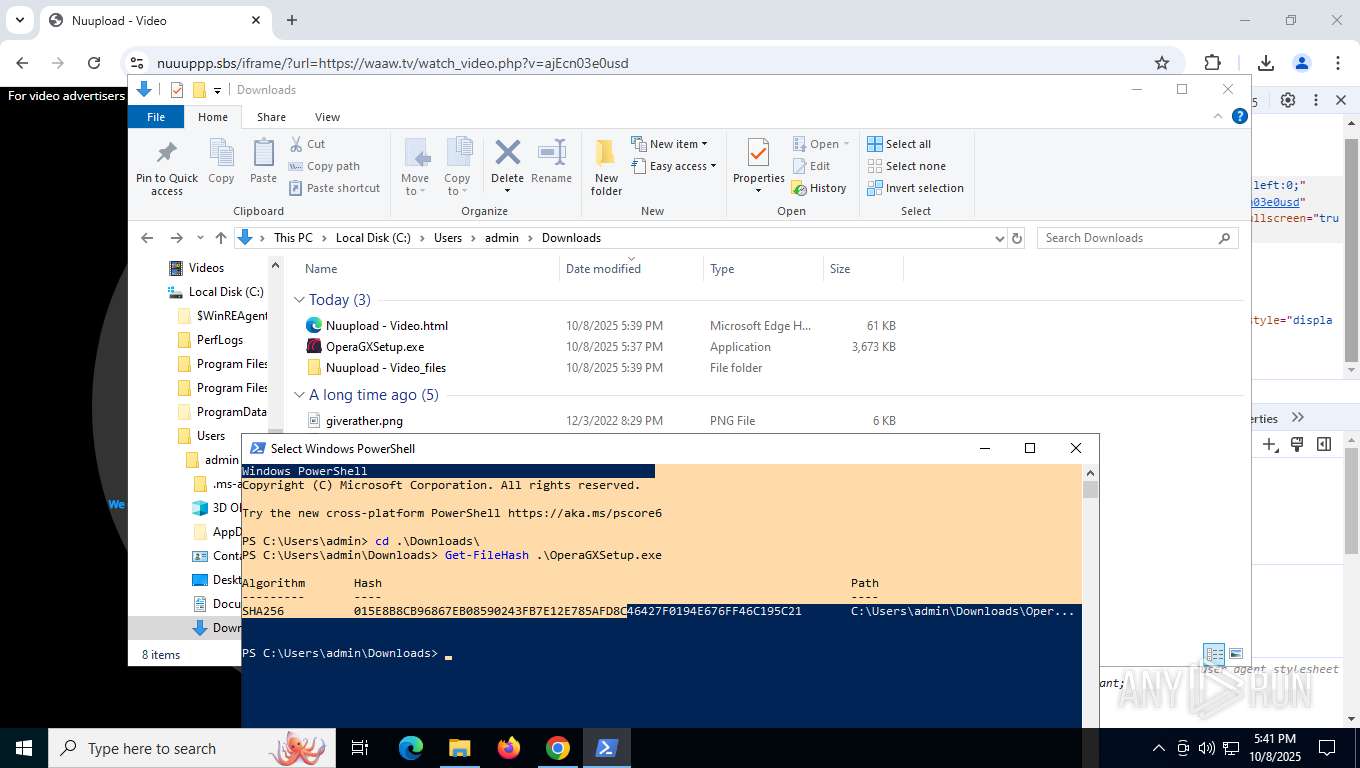Open Firefox from taskbar
This screenshot has height=768, width=1360.
(x=509, y=748)
